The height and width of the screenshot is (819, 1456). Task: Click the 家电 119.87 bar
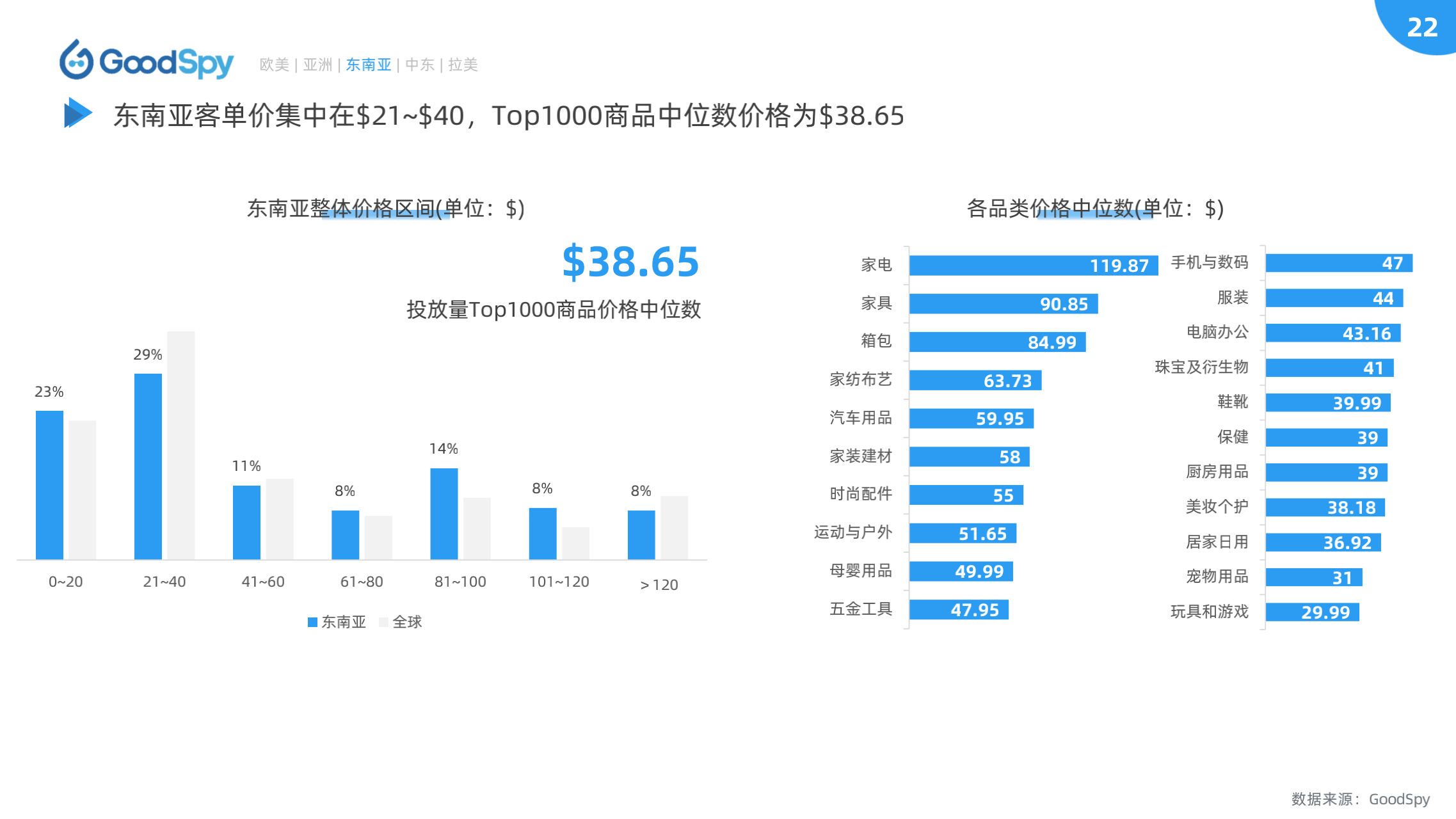tap(1033, 266)
